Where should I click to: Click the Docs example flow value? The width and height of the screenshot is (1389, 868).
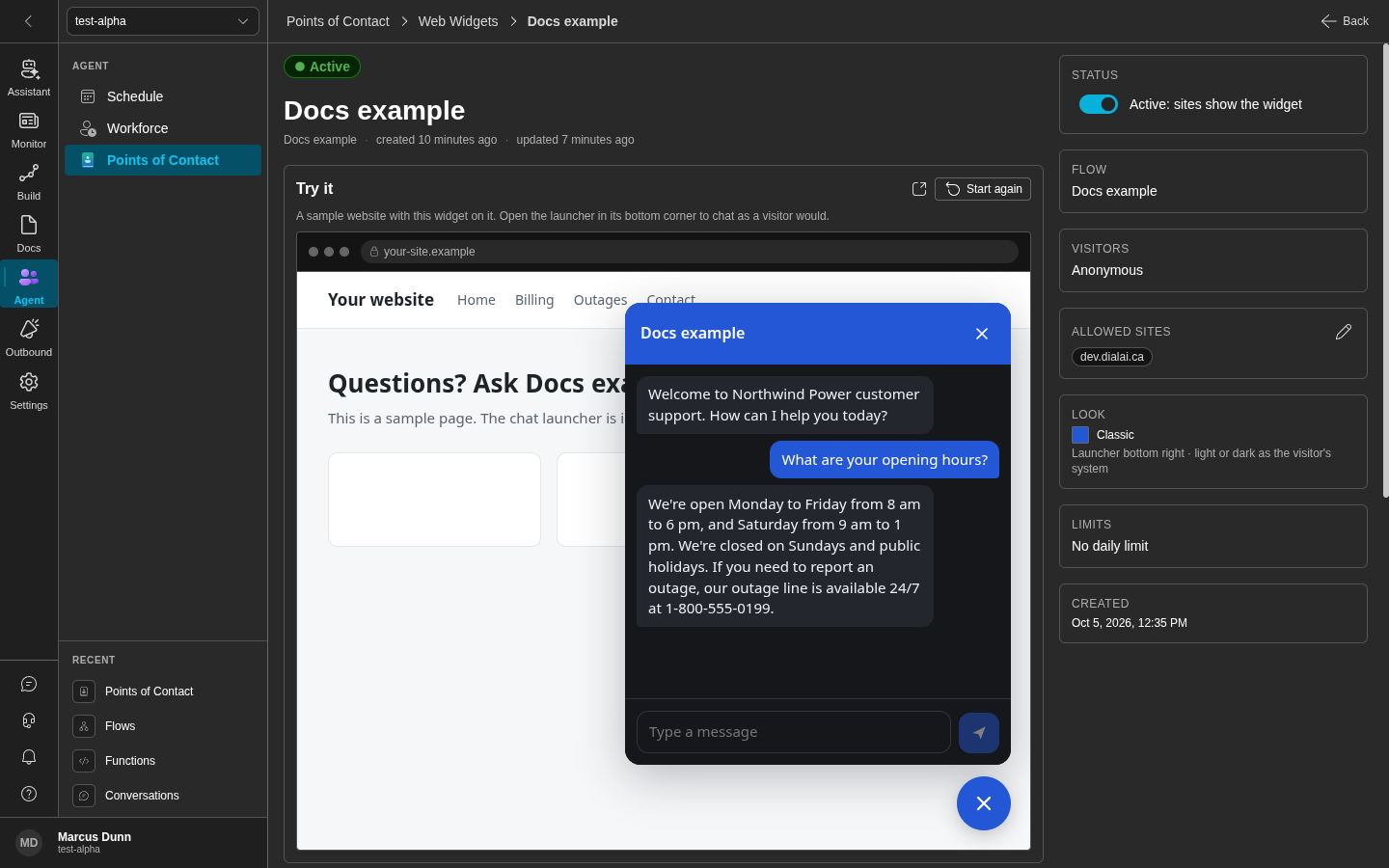pyautogui.click(x=1114, y=191)
